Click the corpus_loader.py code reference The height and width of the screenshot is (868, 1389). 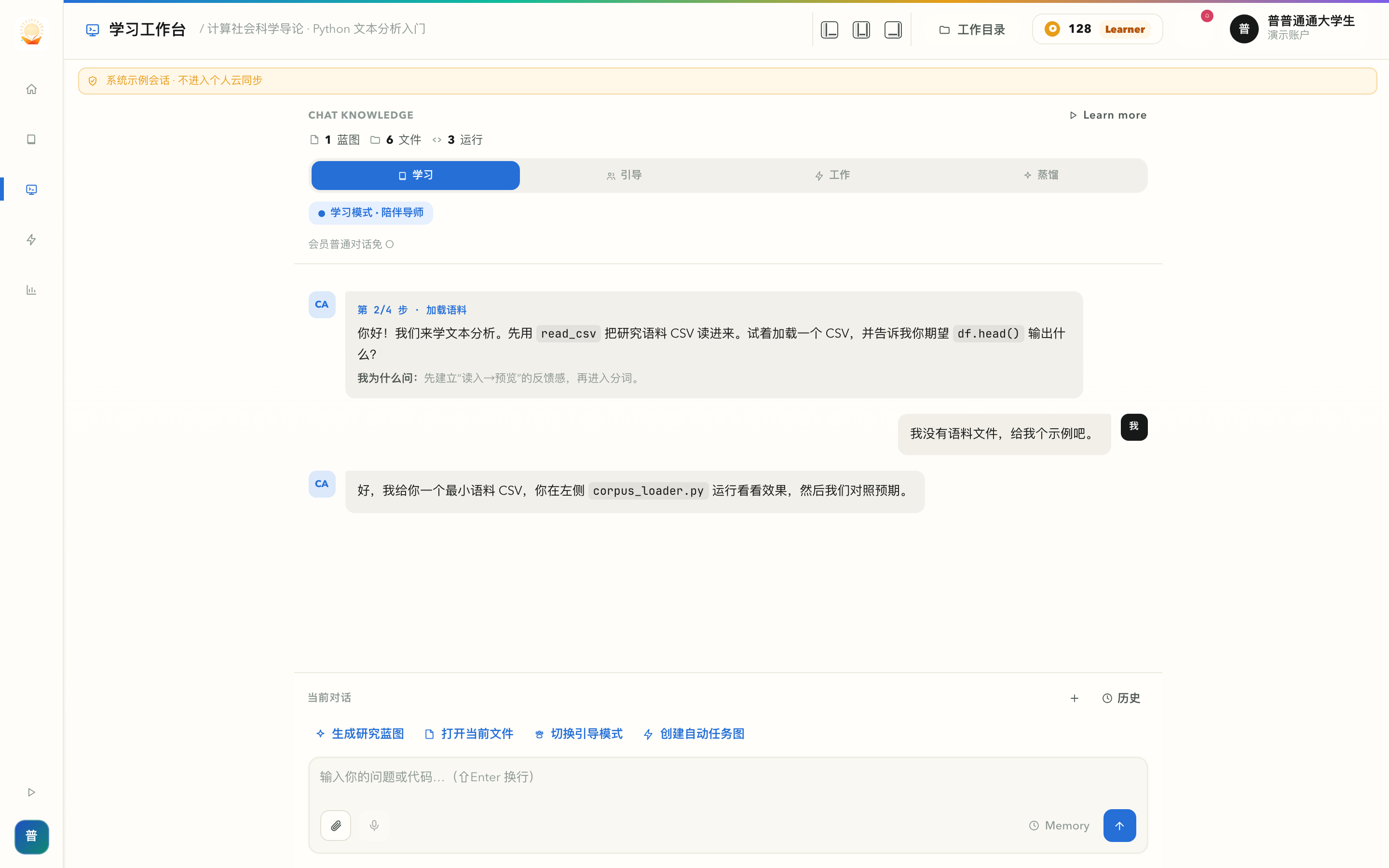[x=648, y=491]
